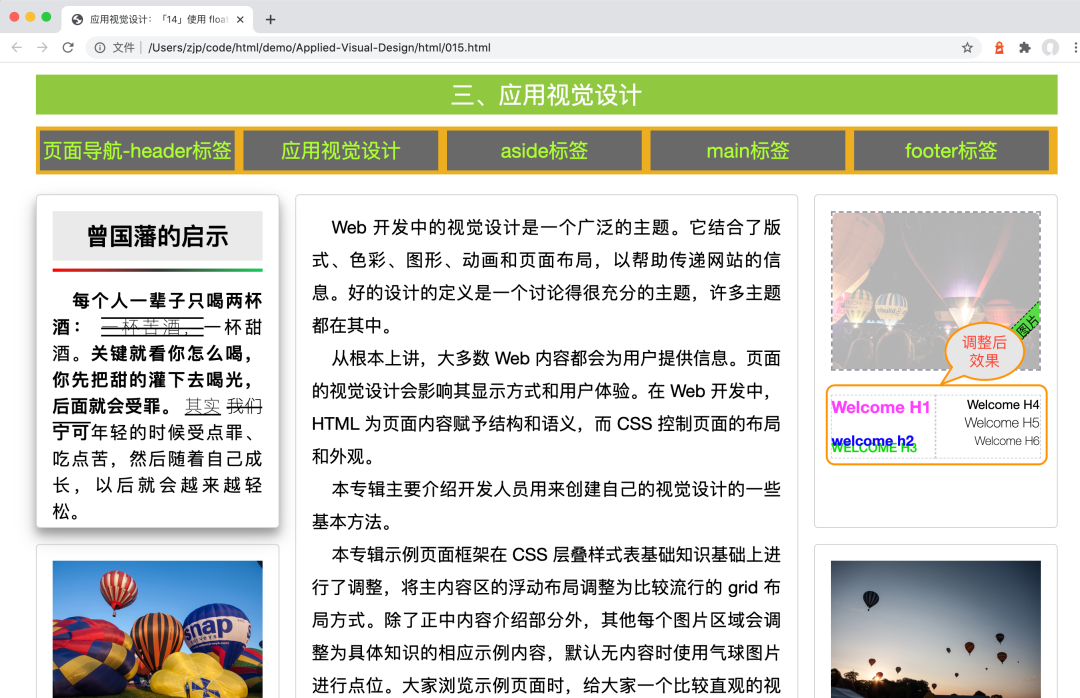The width and height of the screenshot is (1080, 698).
Task: Click the faded night balloon image
Action: (x=935, y=291)
